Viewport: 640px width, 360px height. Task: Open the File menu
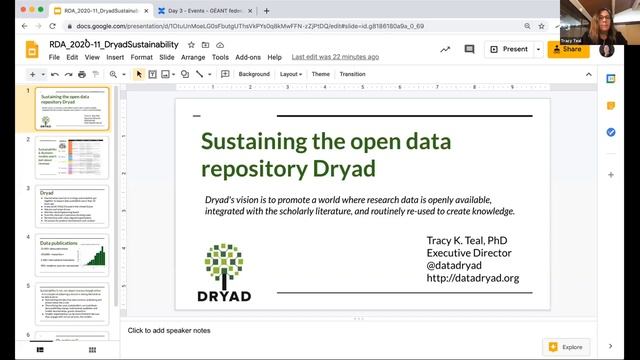(x=54, y=57)
